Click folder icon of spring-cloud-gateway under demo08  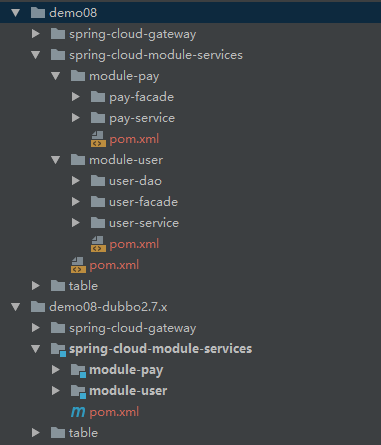58,34
